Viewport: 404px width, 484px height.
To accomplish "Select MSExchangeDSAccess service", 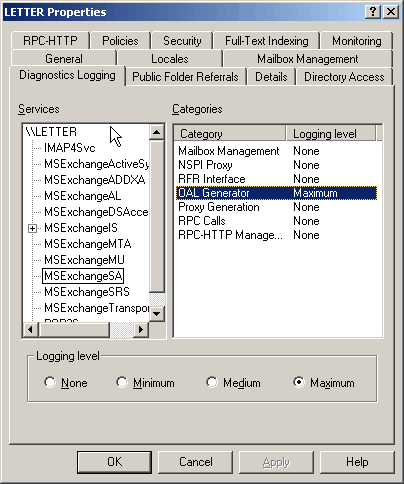I will coord(96,212).
